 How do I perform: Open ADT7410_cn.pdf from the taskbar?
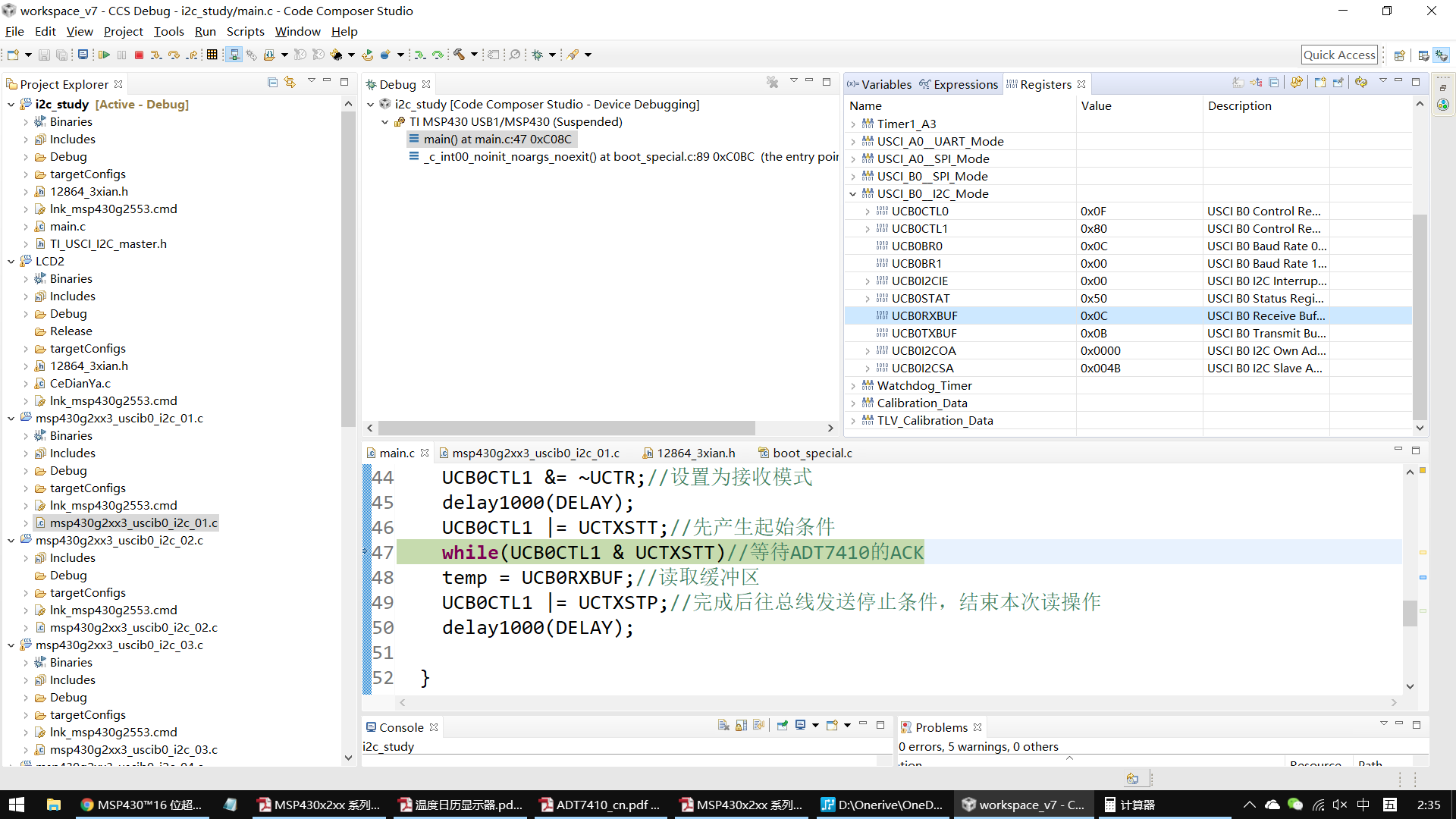point(599,805)
